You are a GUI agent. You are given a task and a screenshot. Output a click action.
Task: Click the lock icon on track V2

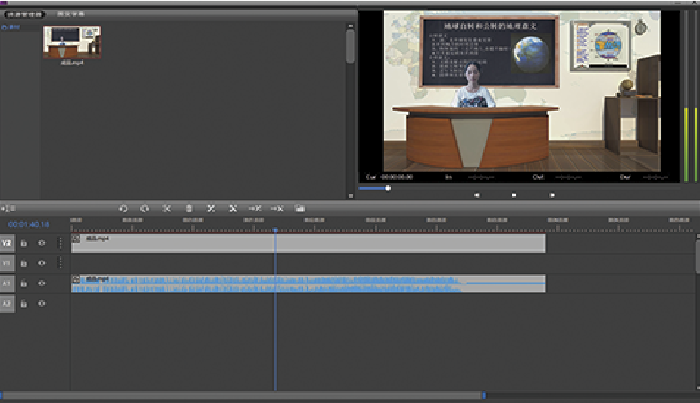coord(24,243)
